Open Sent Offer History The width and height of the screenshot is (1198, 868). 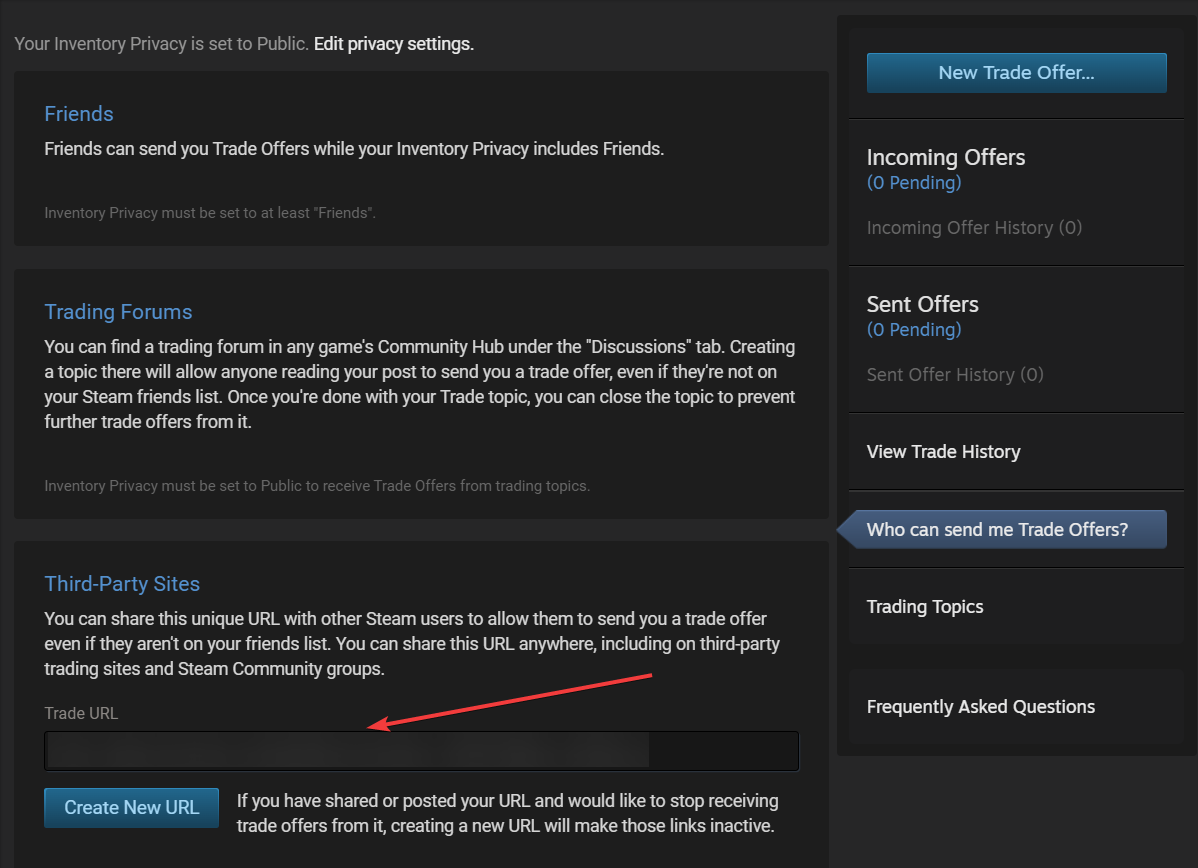pos(955,374)
